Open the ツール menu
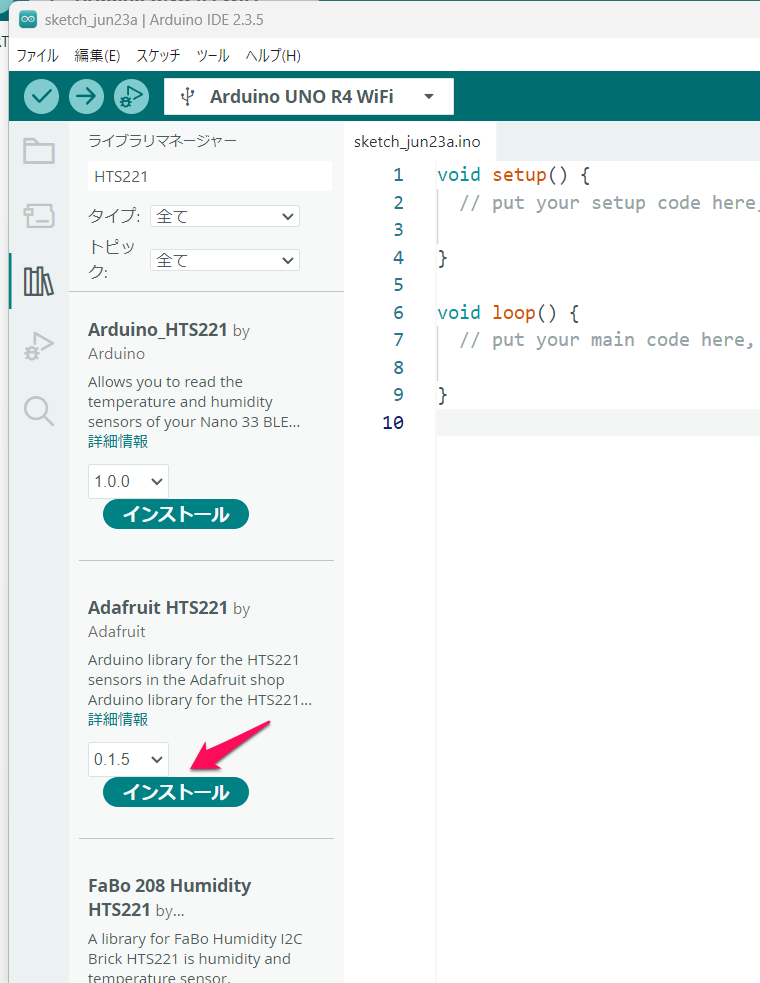Screen dimensions: 760x983 pos(213,56)
